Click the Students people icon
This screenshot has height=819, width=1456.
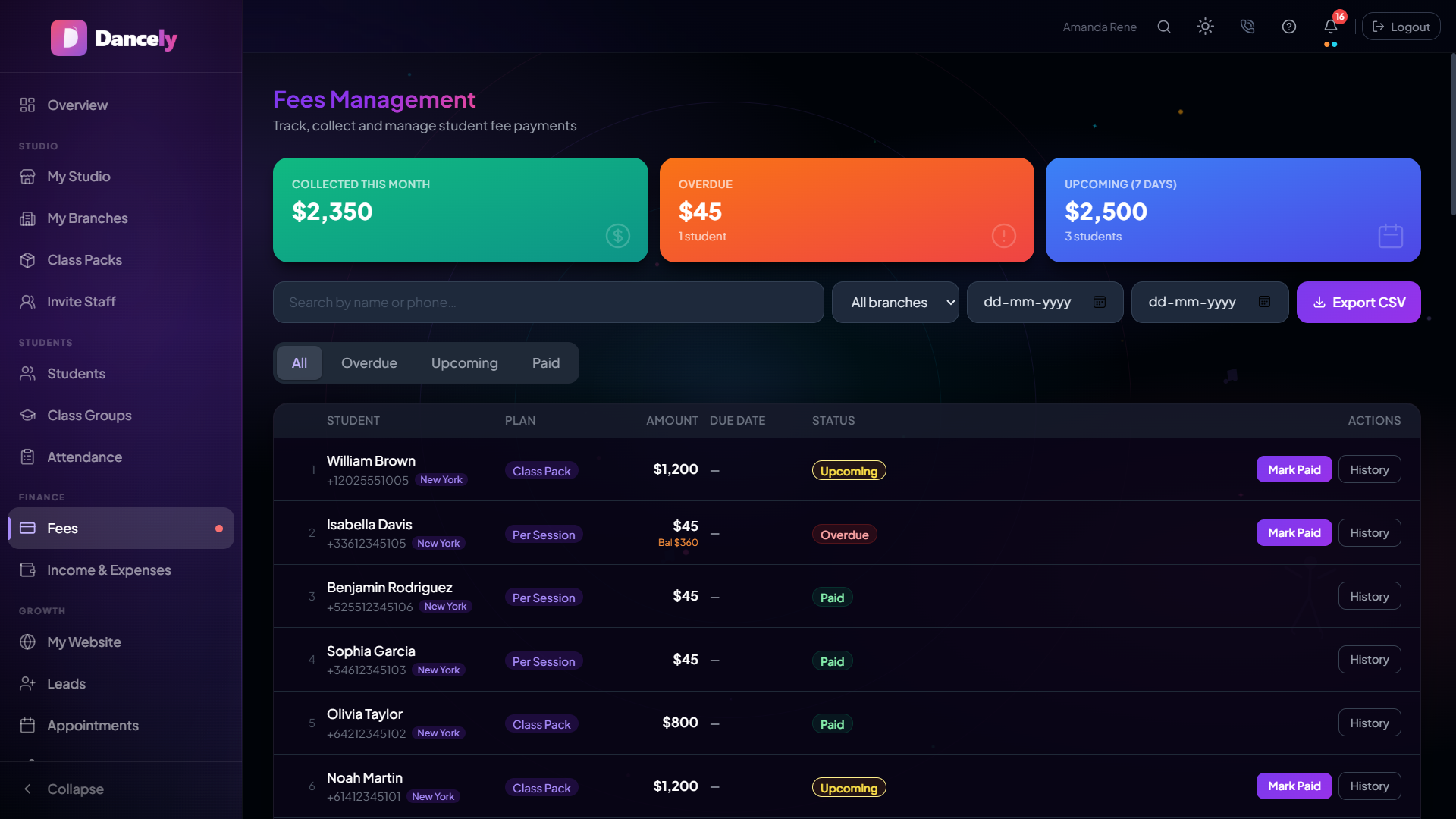pos(28,373)
